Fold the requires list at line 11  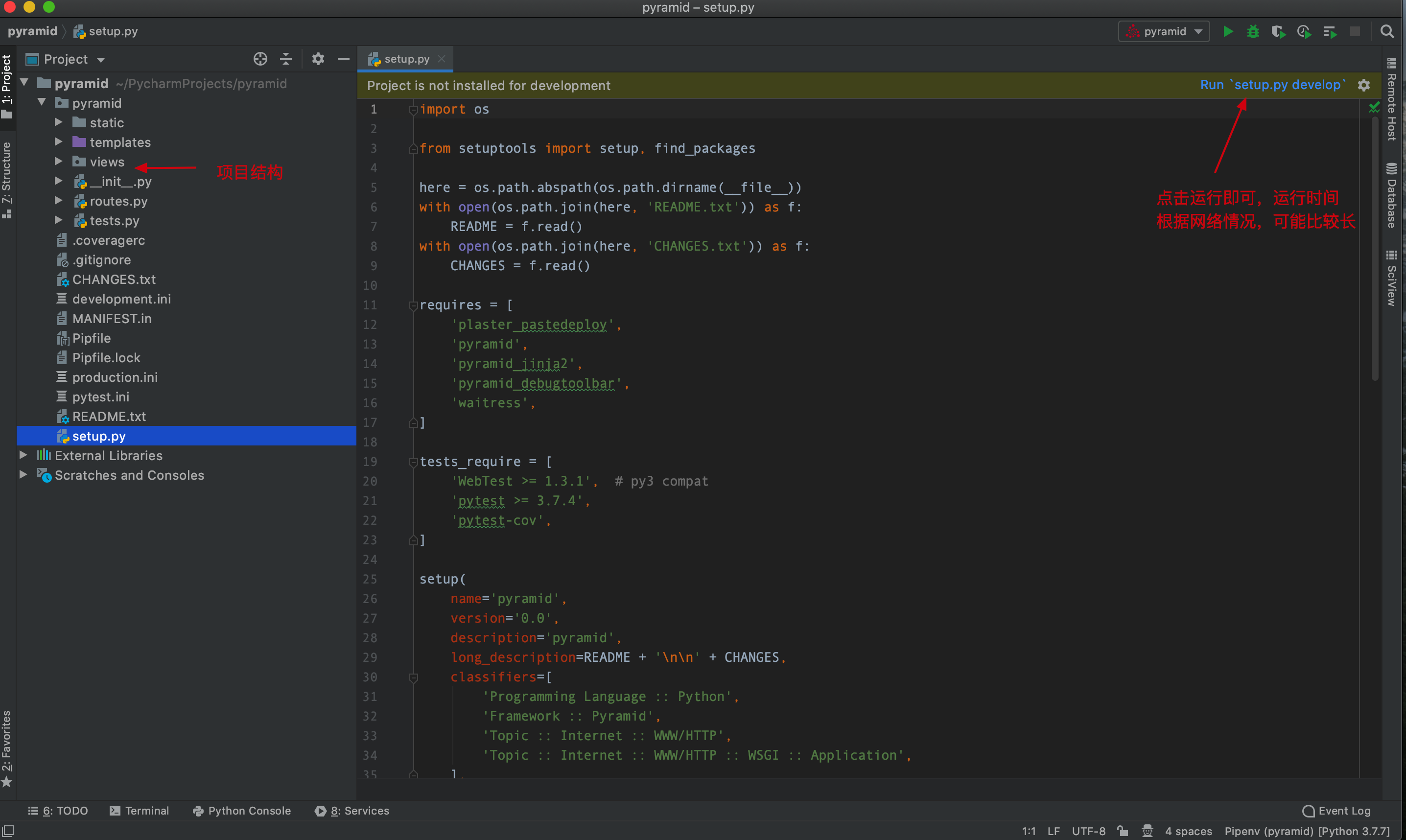tap(413, 305)
